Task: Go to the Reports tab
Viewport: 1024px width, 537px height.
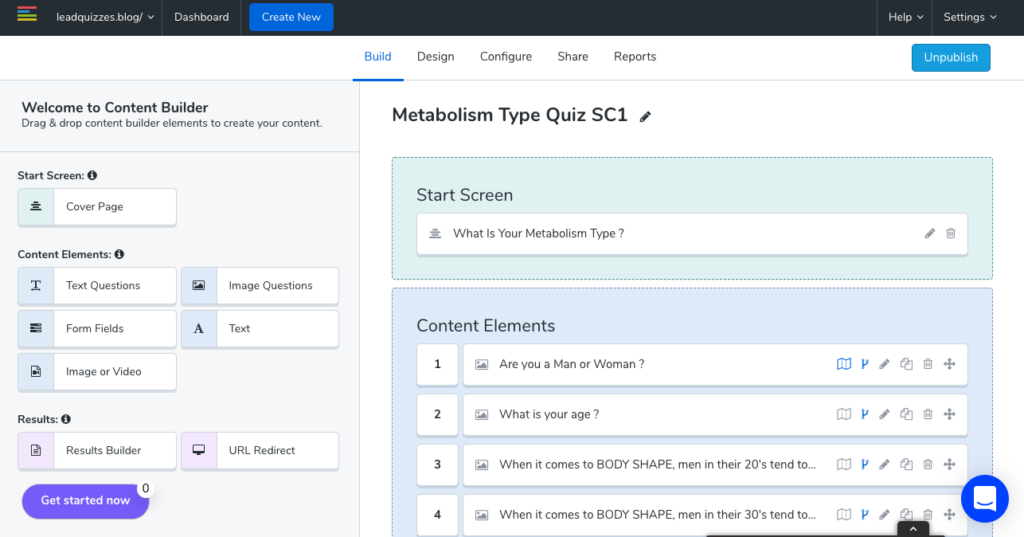Action: tap(635, 57)
